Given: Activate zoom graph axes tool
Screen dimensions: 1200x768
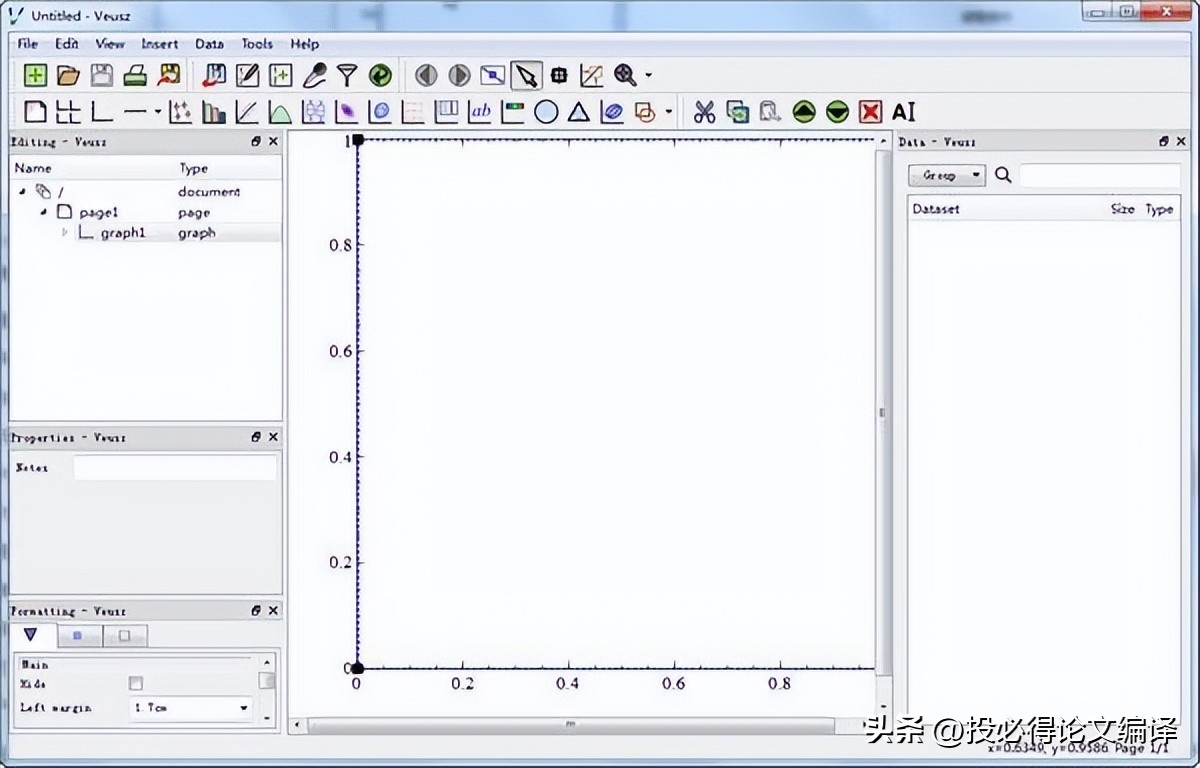Looking at the screenshot, I should tap(592, 75).
